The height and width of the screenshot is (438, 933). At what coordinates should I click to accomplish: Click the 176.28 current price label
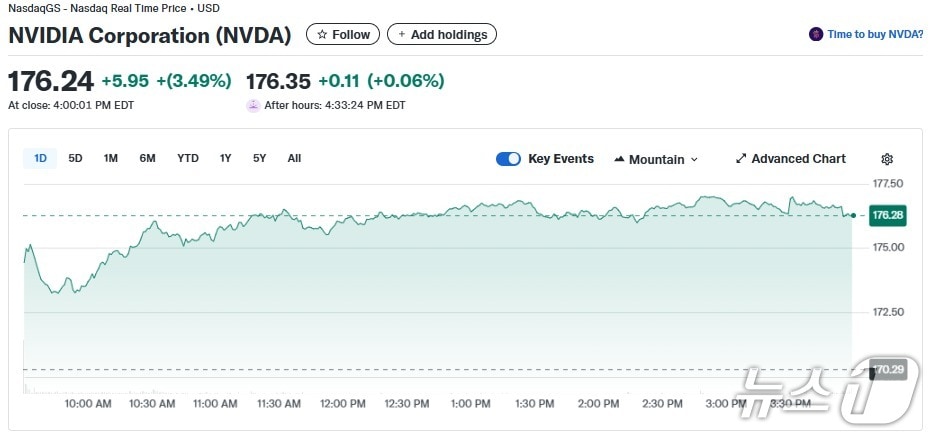click(x=888, y=215)
